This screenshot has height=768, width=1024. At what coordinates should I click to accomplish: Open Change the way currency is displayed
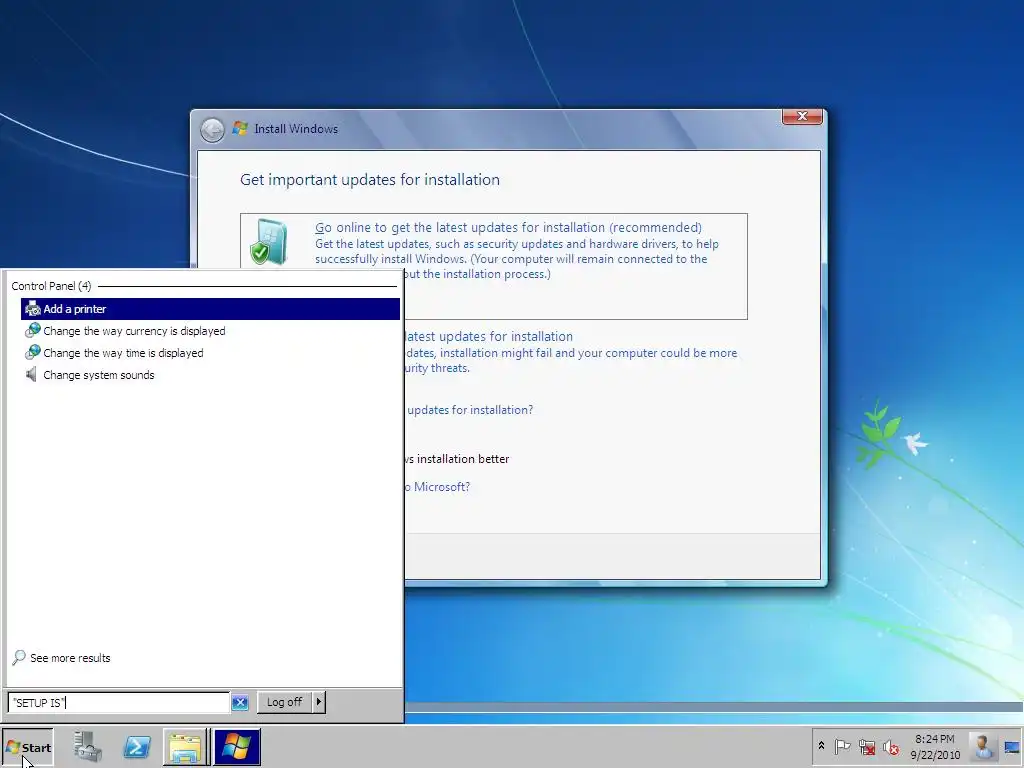(x=134, y=331)
